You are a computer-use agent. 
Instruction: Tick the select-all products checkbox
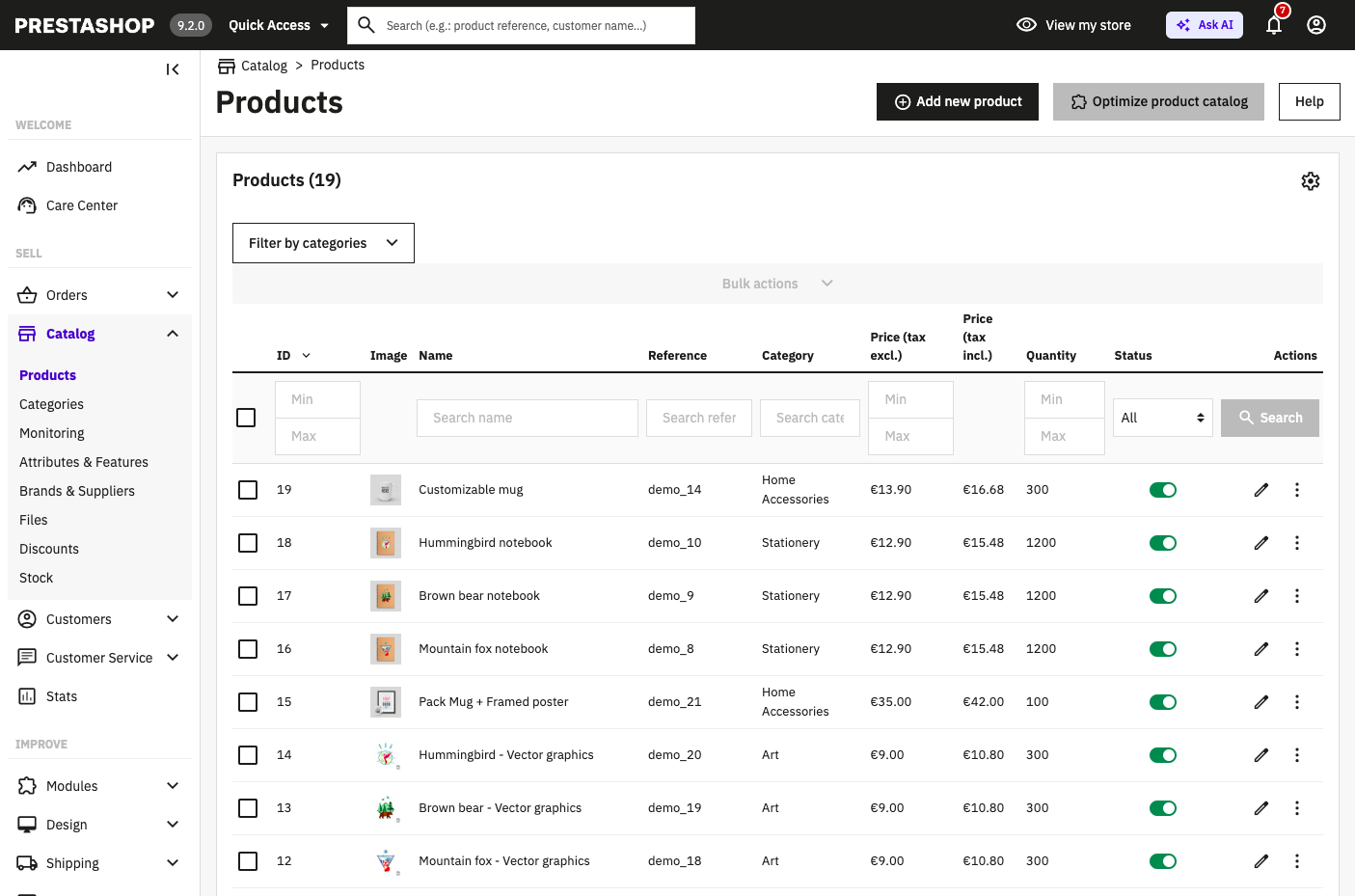[x=246, y=418]
